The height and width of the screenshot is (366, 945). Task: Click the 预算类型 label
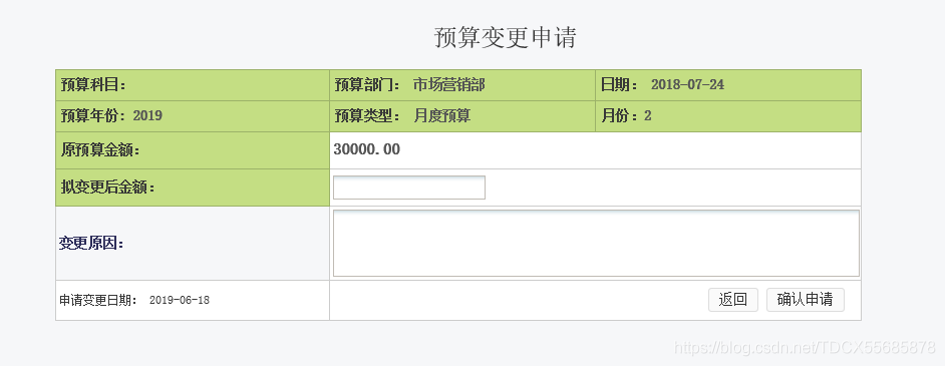368,116
